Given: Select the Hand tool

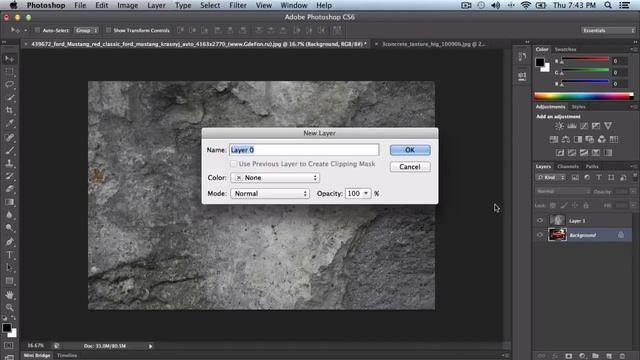Looking at the screenshot, I should pyautogui.click(x=9, y=294).
